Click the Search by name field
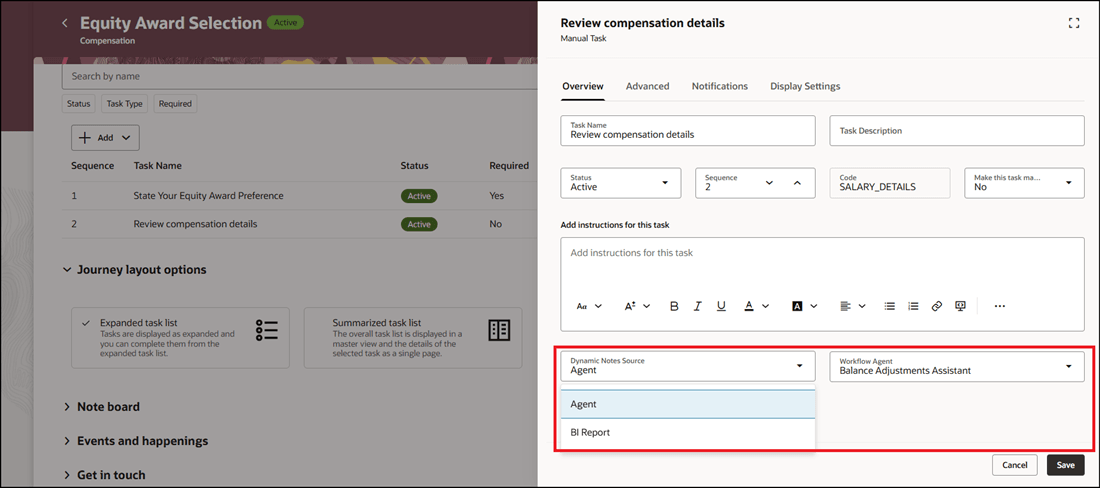The width and height of the screenshot is (1100, 488). tap(300, 76)
